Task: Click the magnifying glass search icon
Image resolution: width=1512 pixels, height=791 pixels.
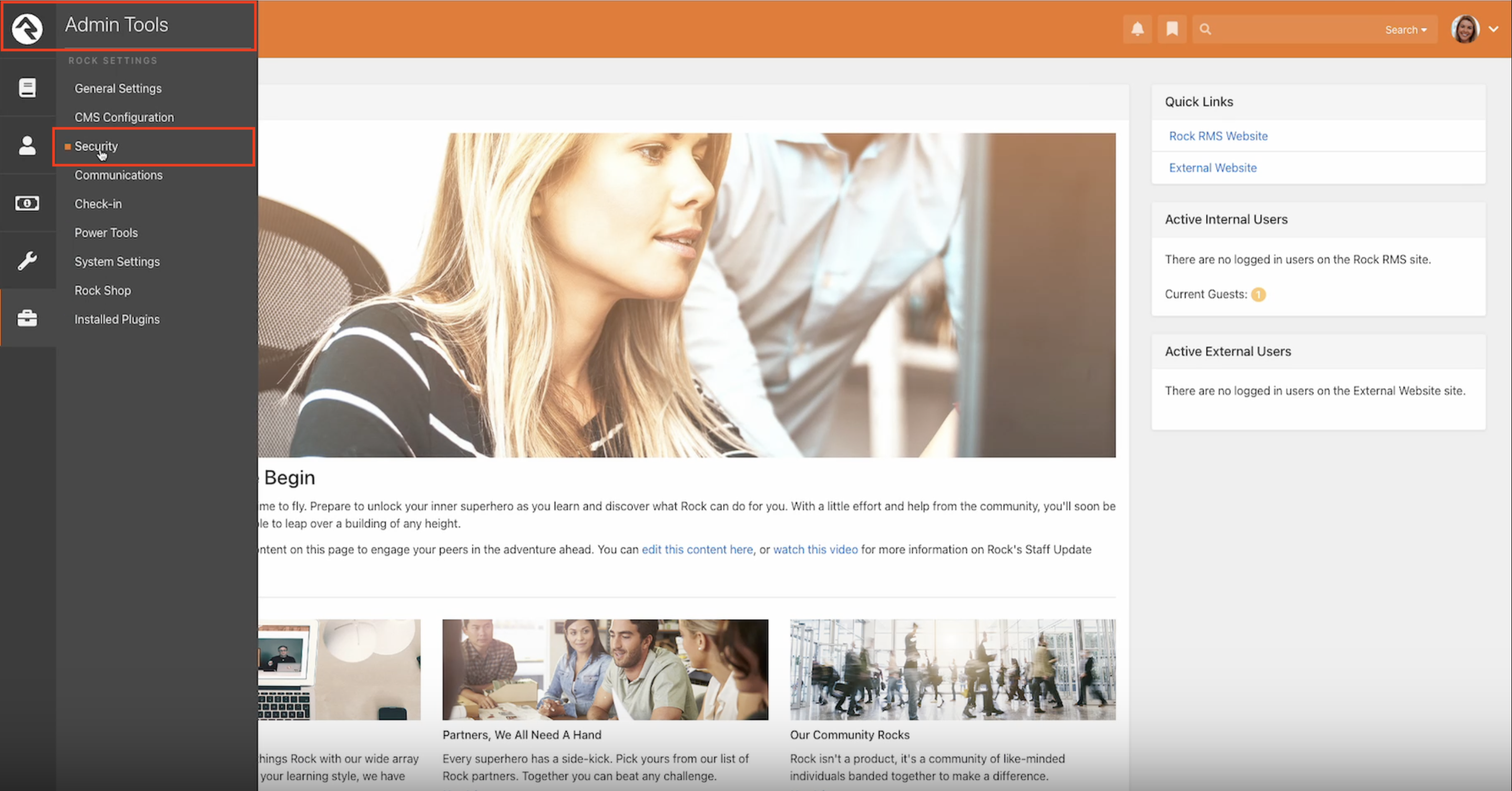Action: tap(1205, 29)
